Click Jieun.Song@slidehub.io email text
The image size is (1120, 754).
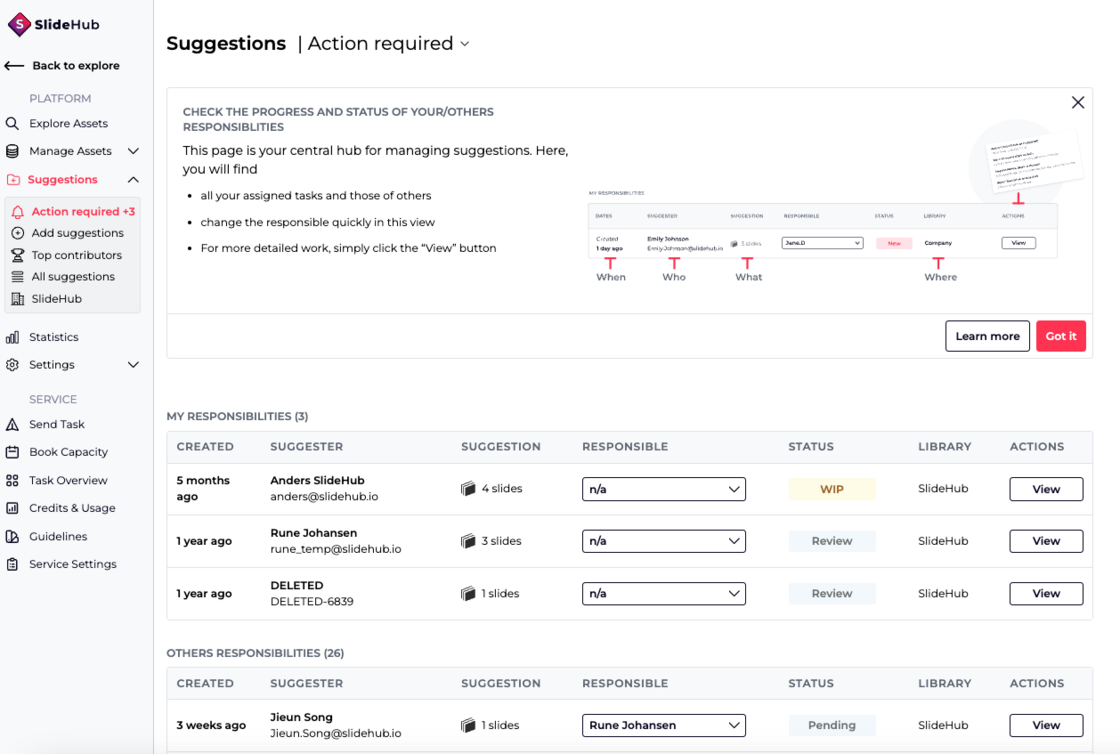336,733
